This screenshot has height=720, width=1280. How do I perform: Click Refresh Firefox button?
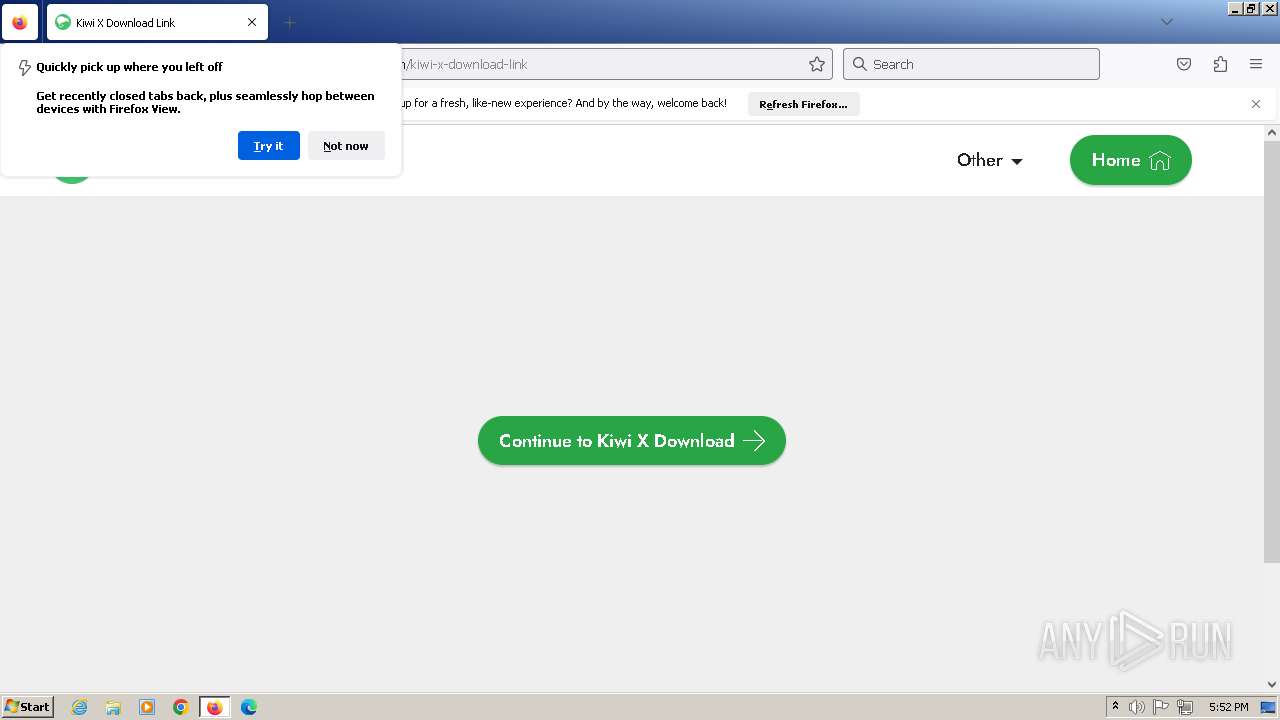point(803,104)
